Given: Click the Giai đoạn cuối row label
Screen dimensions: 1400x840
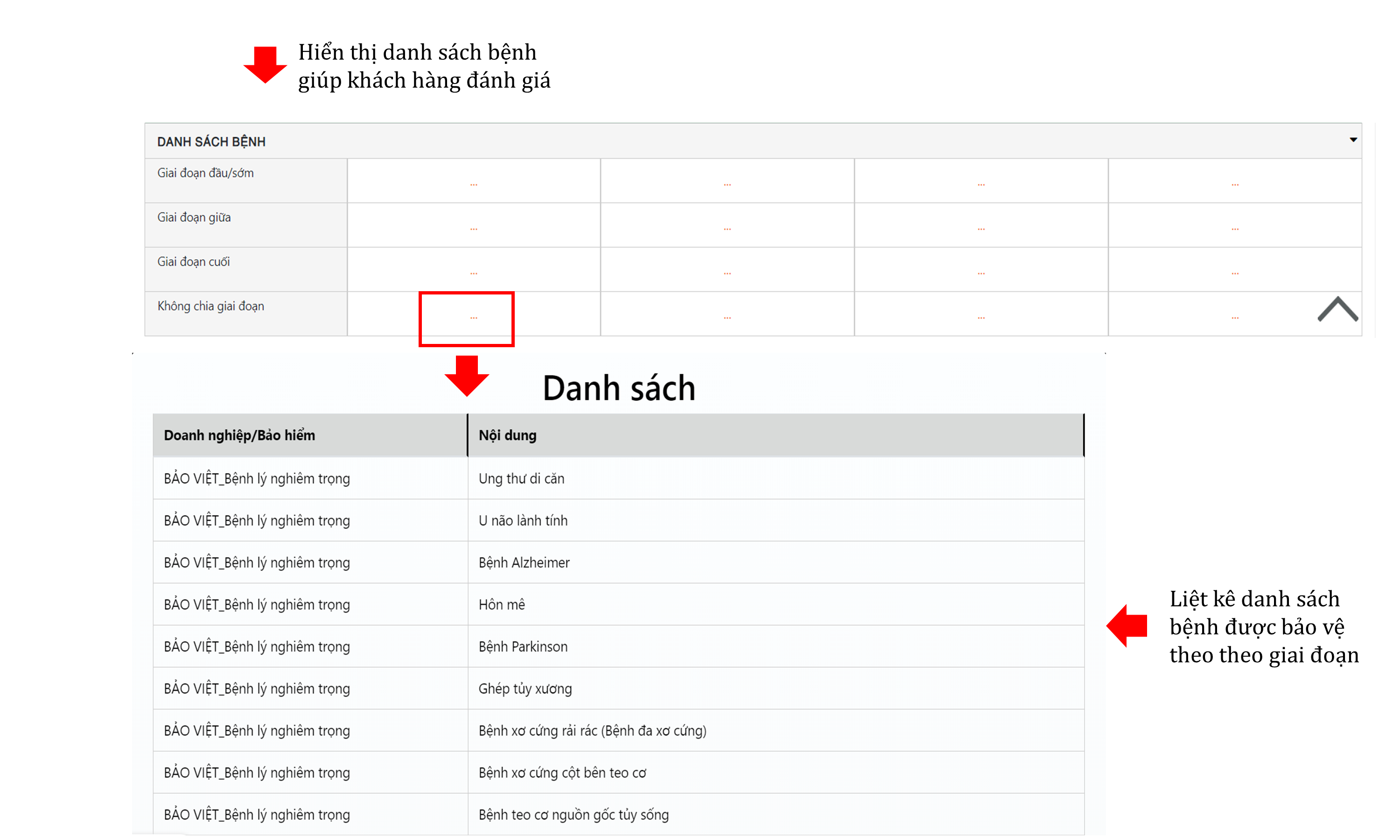Looking at the screenshot, I should 194,262.
